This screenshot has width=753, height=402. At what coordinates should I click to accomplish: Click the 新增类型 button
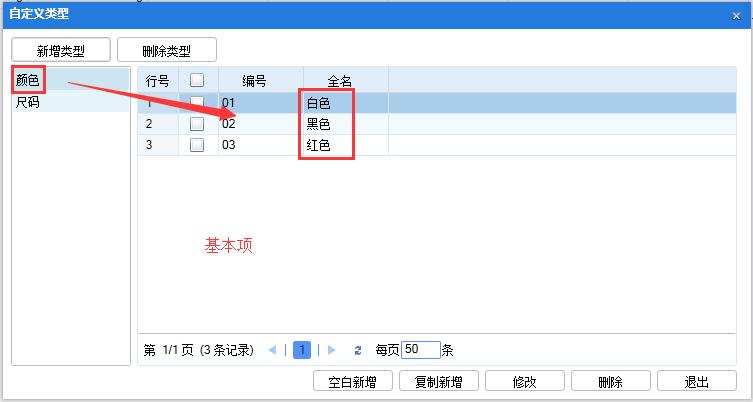(61, 50)
